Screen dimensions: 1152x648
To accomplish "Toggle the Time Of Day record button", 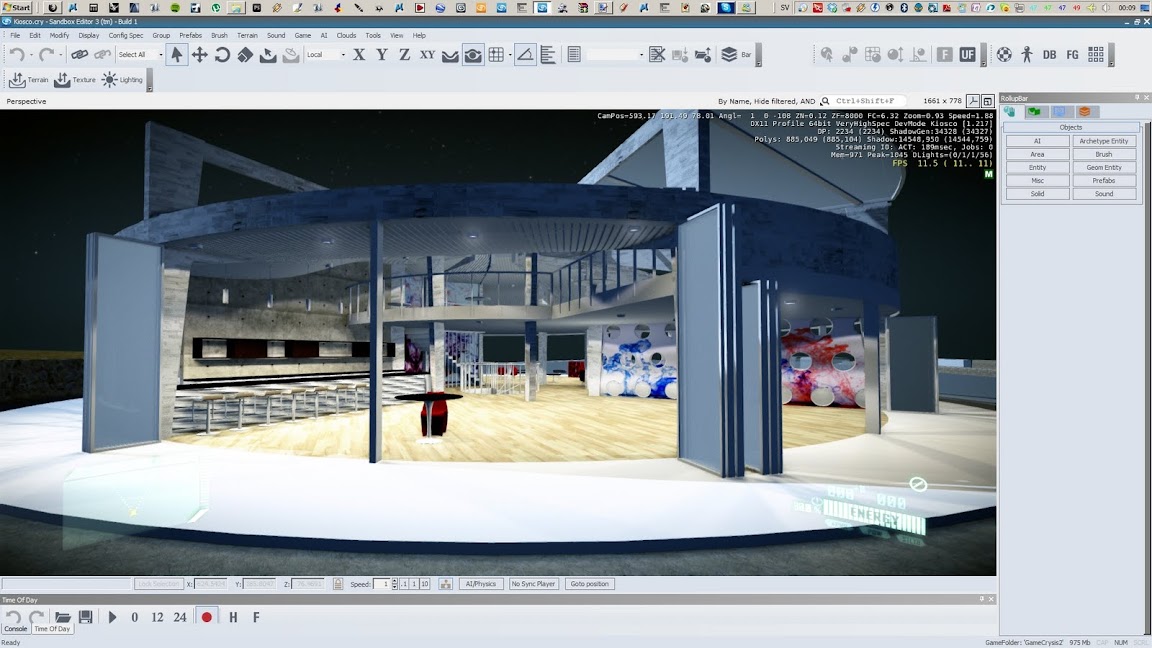I will [x=207, y=617].
